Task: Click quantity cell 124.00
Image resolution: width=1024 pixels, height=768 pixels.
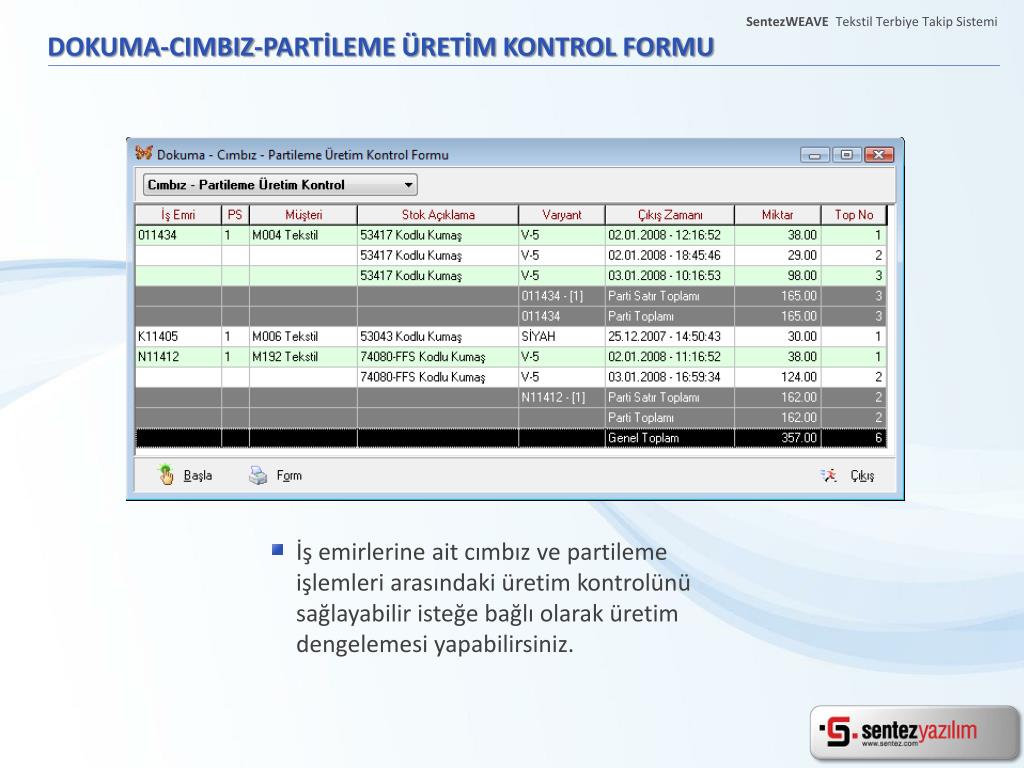Action: tap(777, 377)
